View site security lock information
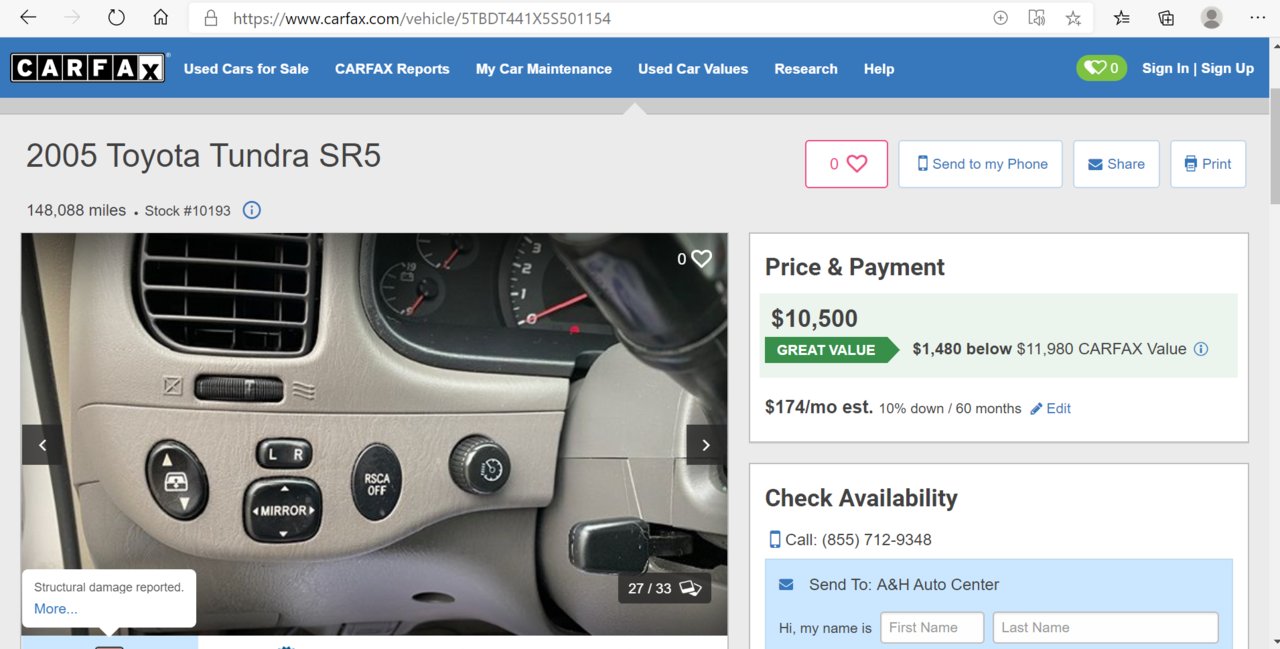This screenshot has height=649, width=1280. (x=210, y=18)
